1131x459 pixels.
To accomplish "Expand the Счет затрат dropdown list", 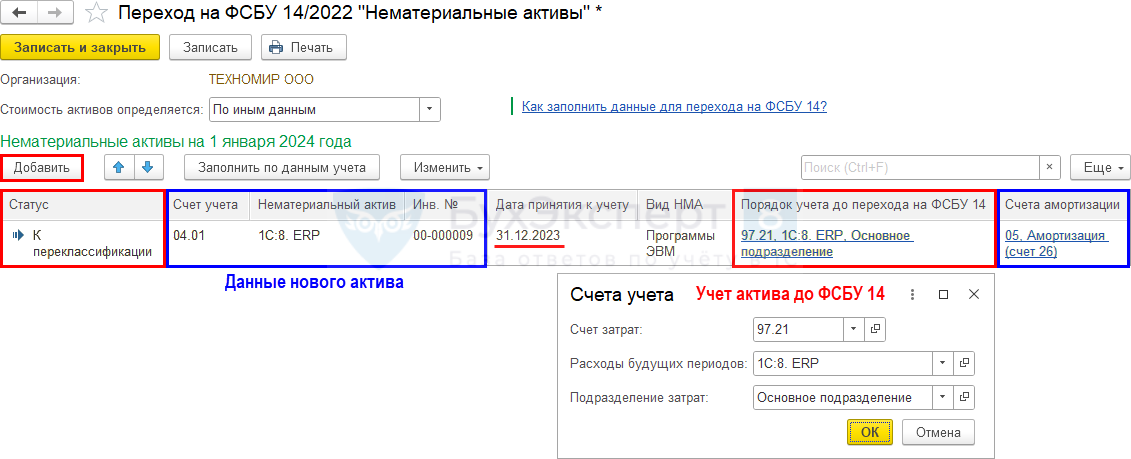I will click(x=853, y=330).
